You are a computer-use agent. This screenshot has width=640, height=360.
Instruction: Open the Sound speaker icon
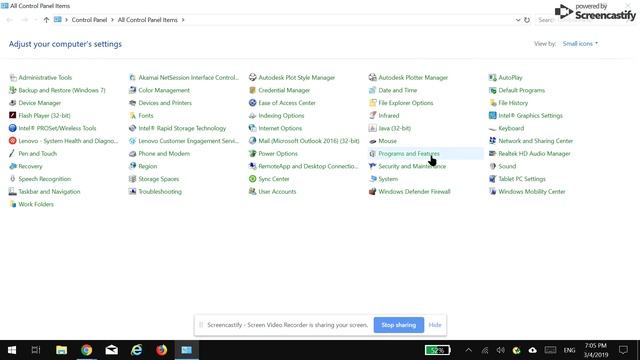click(x=492, y=166)
